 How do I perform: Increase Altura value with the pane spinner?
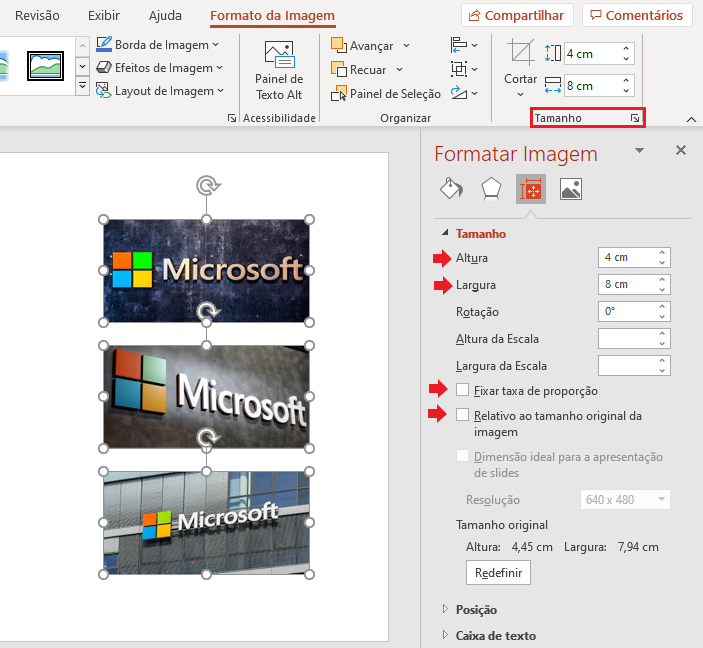tap(662, 252)
